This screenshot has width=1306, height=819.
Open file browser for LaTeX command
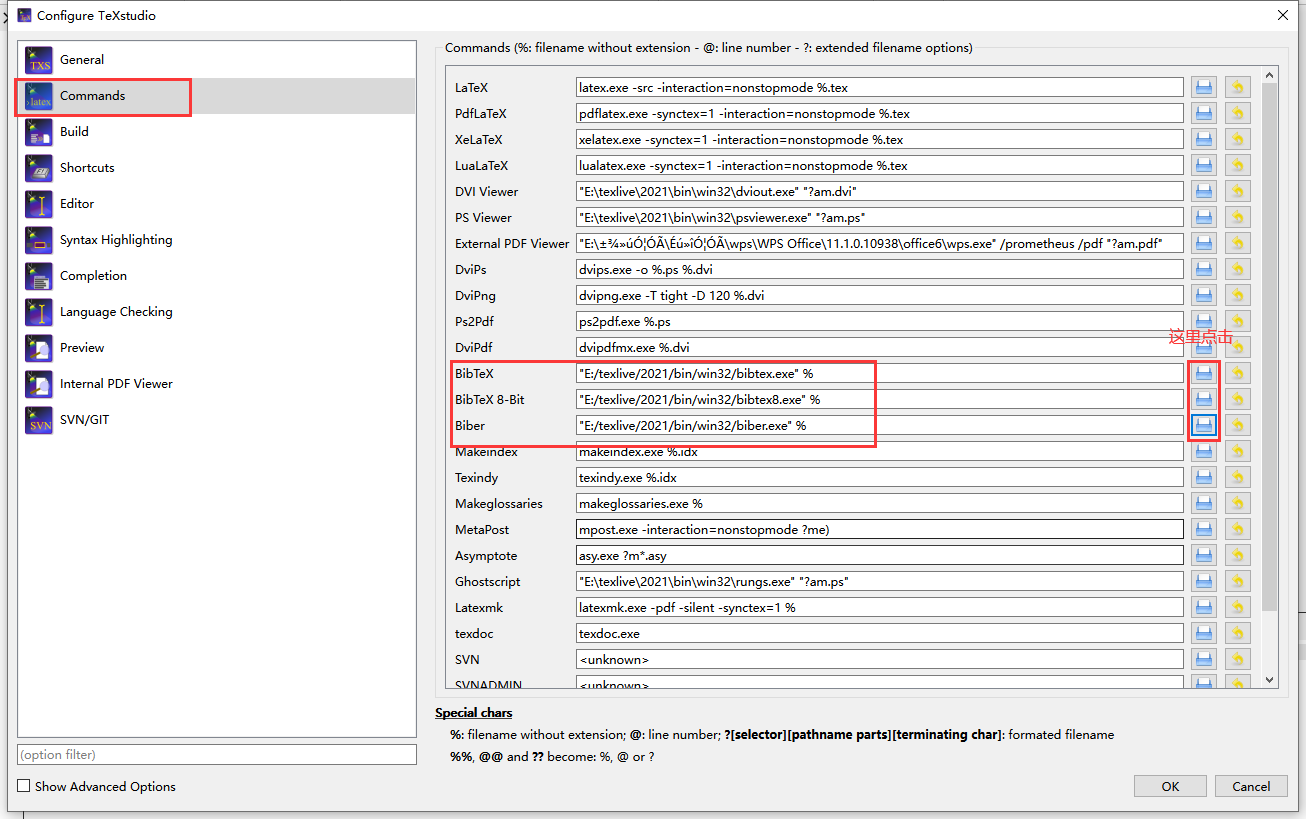click(x=1204, y=87)
